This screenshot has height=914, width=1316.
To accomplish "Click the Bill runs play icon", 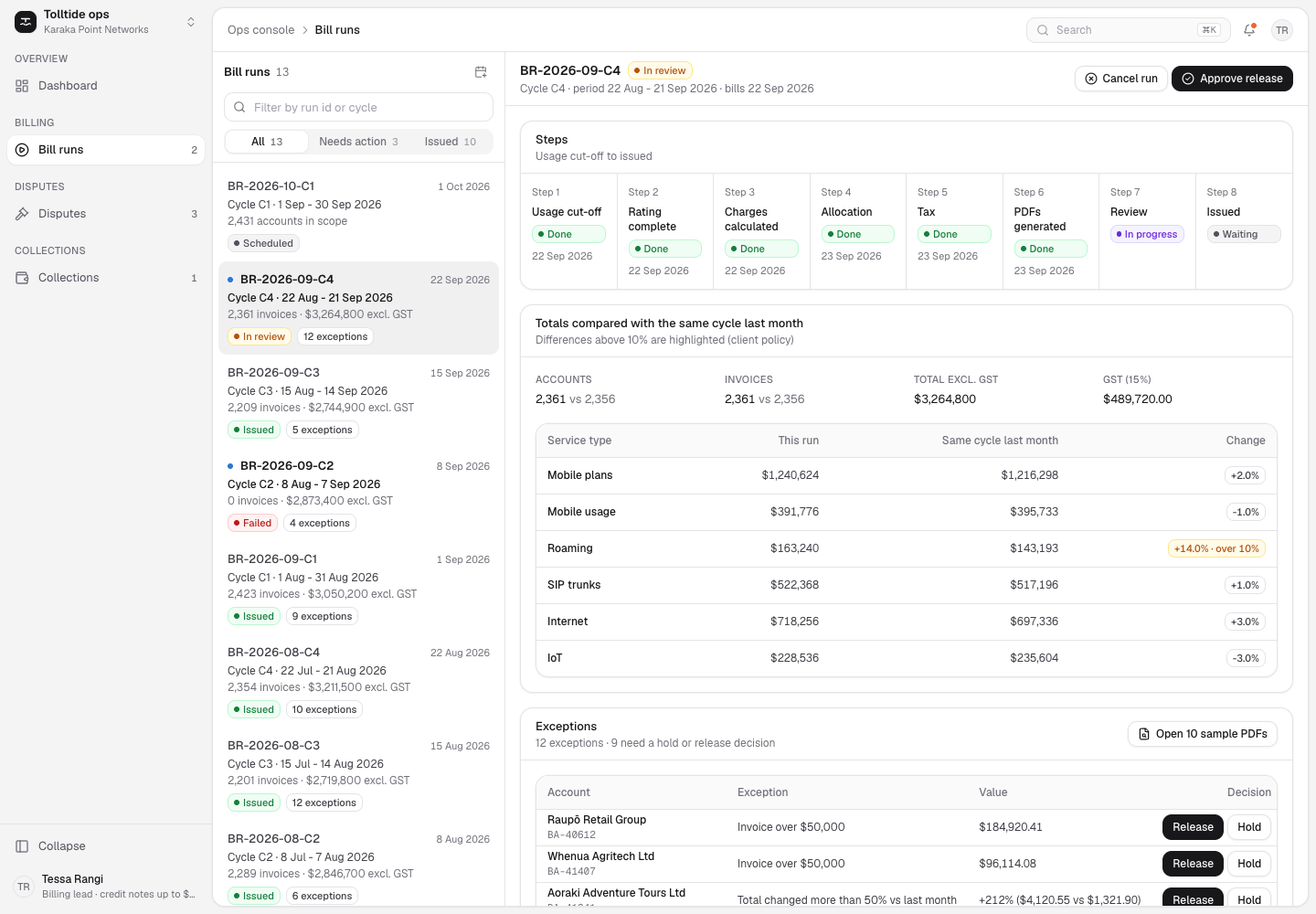I will [x=22, y=150].
